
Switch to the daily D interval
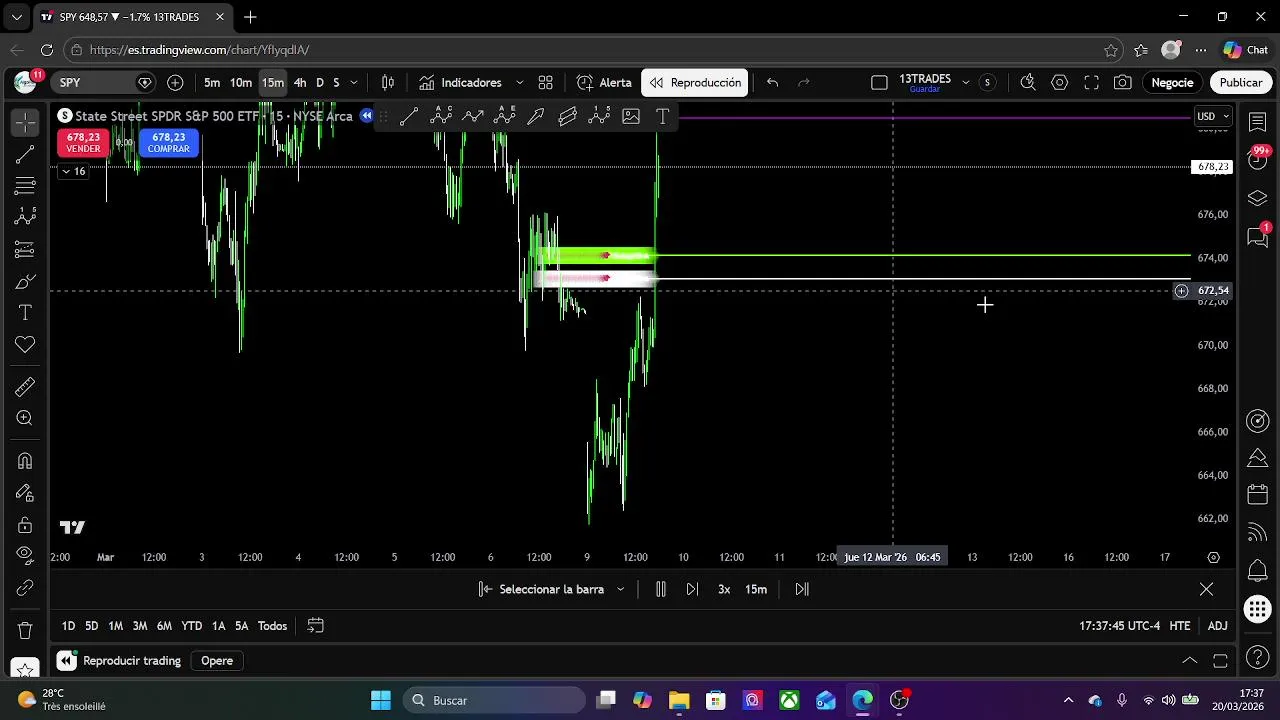pos(320,83)
